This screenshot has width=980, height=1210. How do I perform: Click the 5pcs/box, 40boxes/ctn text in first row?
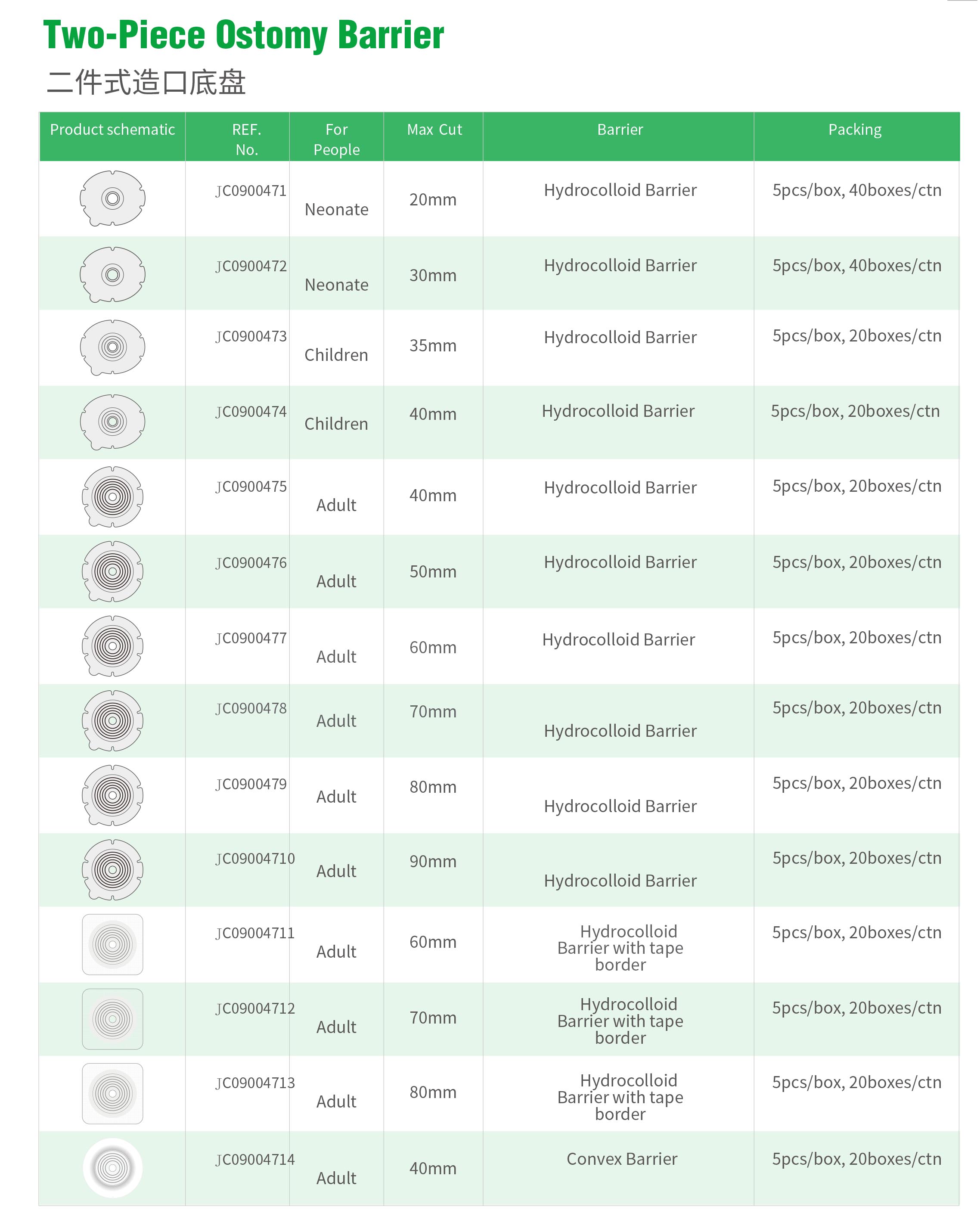click(856, 190)
